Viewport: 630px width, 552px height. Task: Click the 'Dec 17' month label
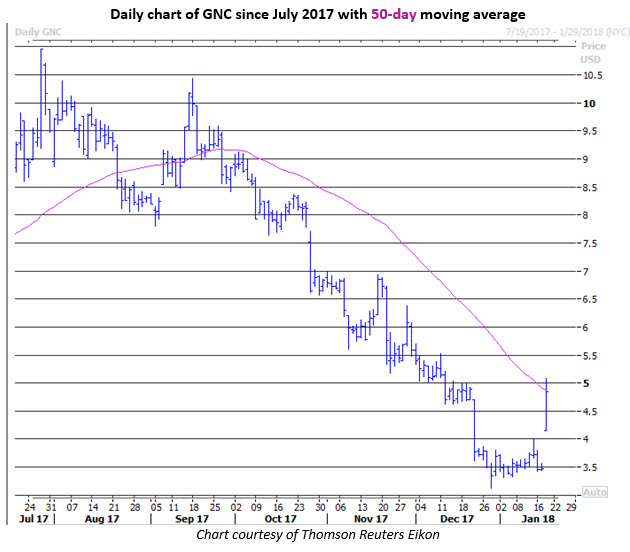pyautogui.click(x=457, y=519)
